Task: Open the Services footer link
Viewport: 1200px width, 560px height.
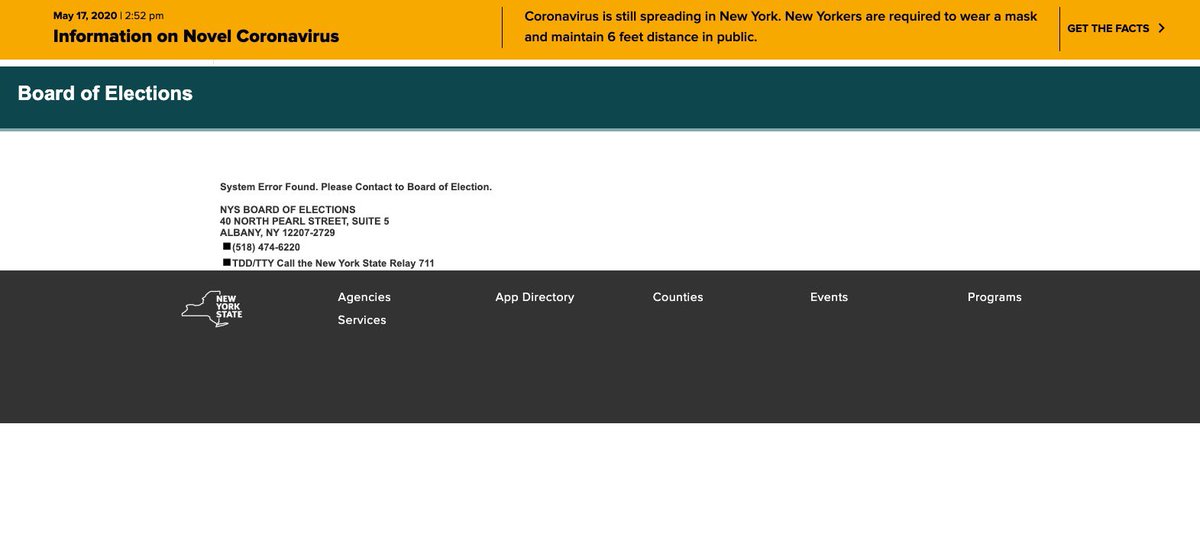Action: pyautogui.click(x=362, y=320)
